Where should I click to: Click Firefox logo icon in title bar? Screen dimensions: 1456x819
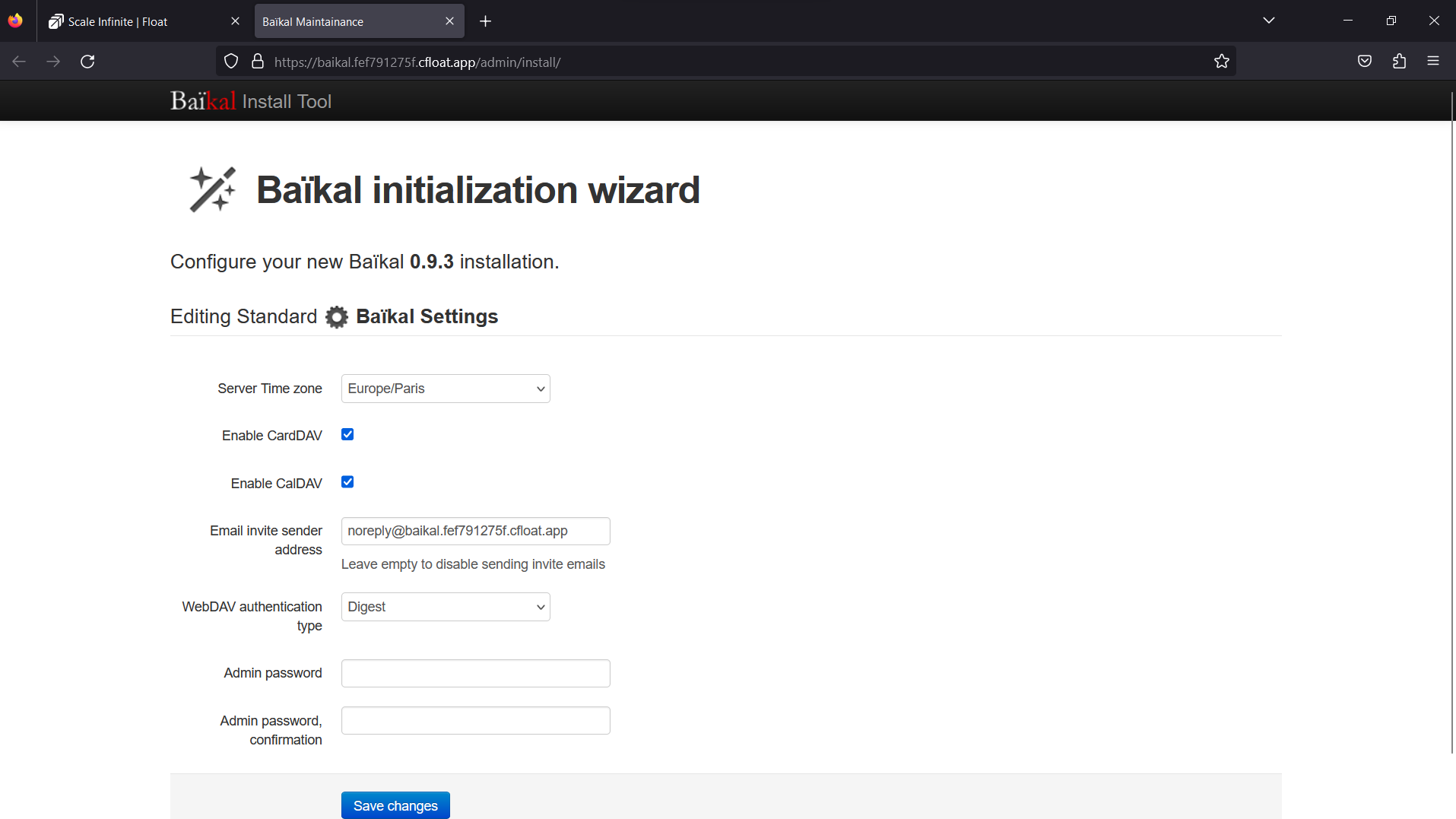pyautogui.click(x=16, y=21)
